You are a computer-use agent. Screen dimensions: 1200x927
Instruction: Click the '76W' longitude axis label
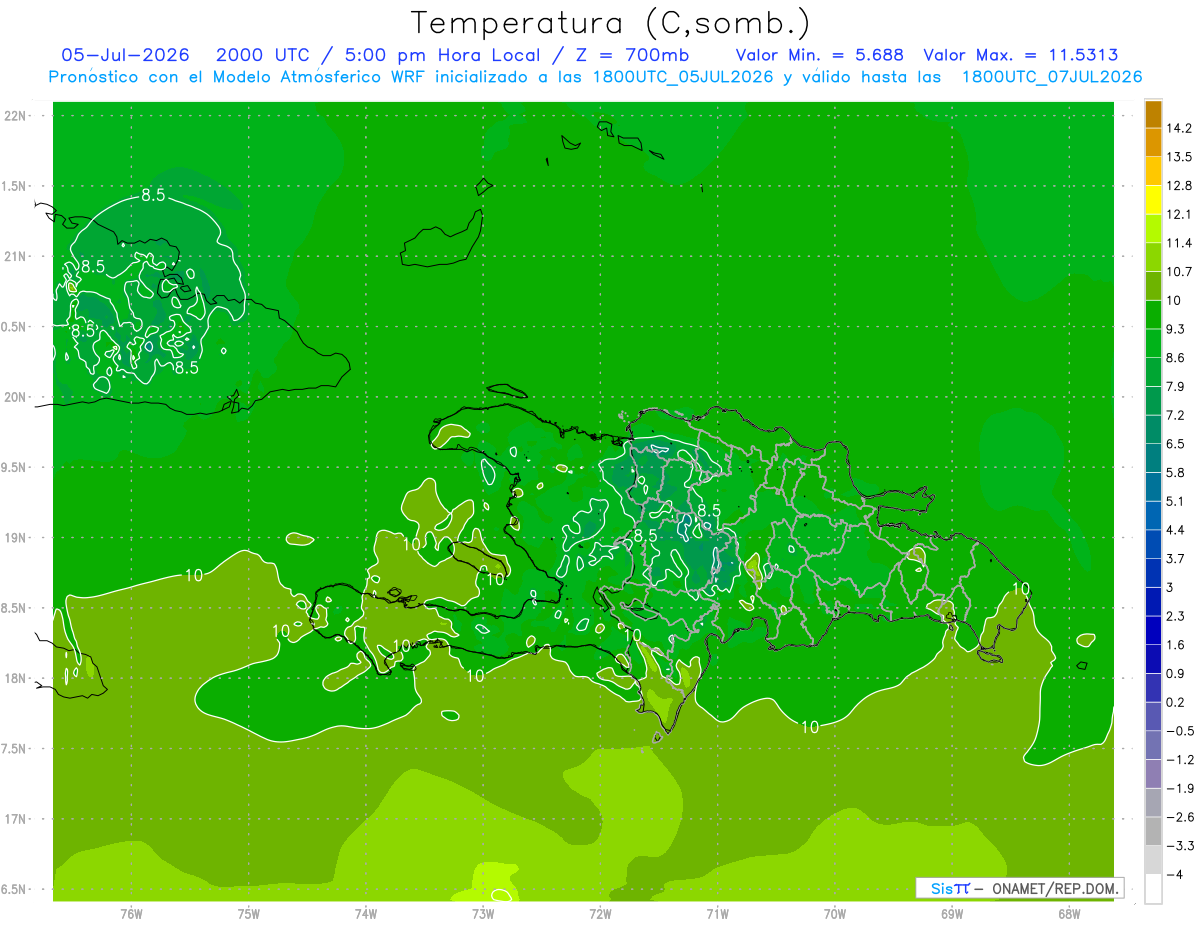131,913
